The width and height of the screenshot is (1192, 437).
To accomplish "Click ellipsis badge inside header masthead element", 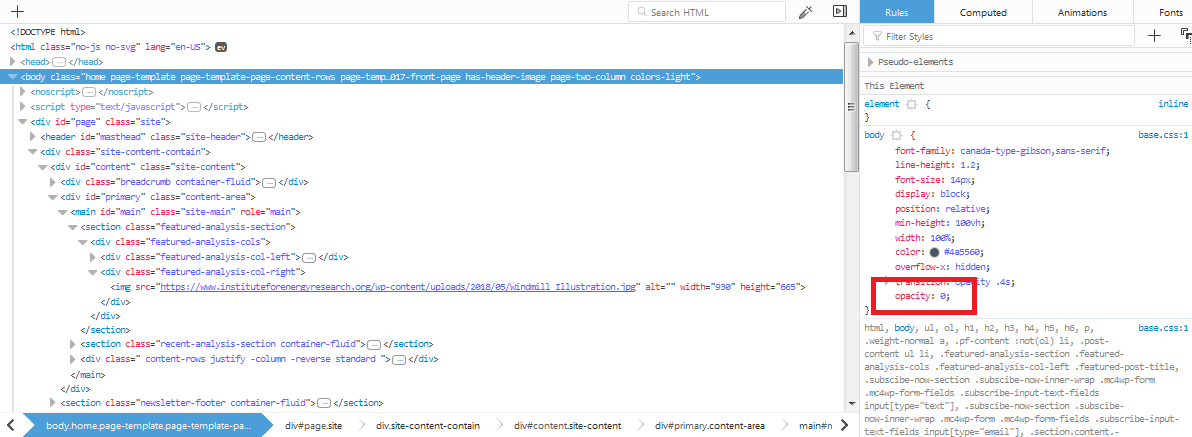I will tap(258, 137).
